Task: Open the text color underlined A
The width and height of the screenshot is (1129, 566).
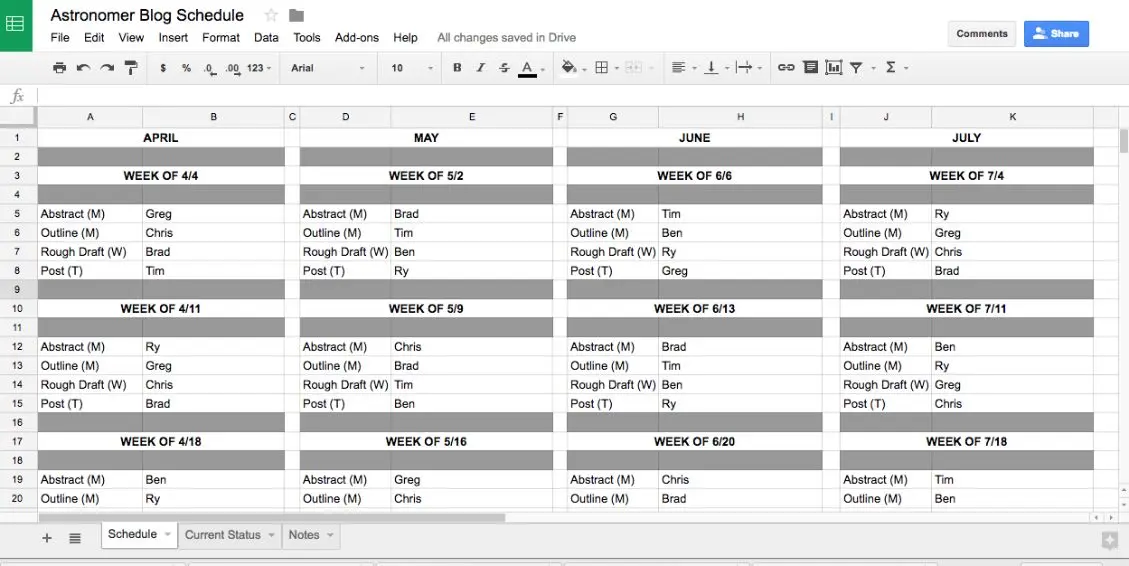Action: point(527,68)
